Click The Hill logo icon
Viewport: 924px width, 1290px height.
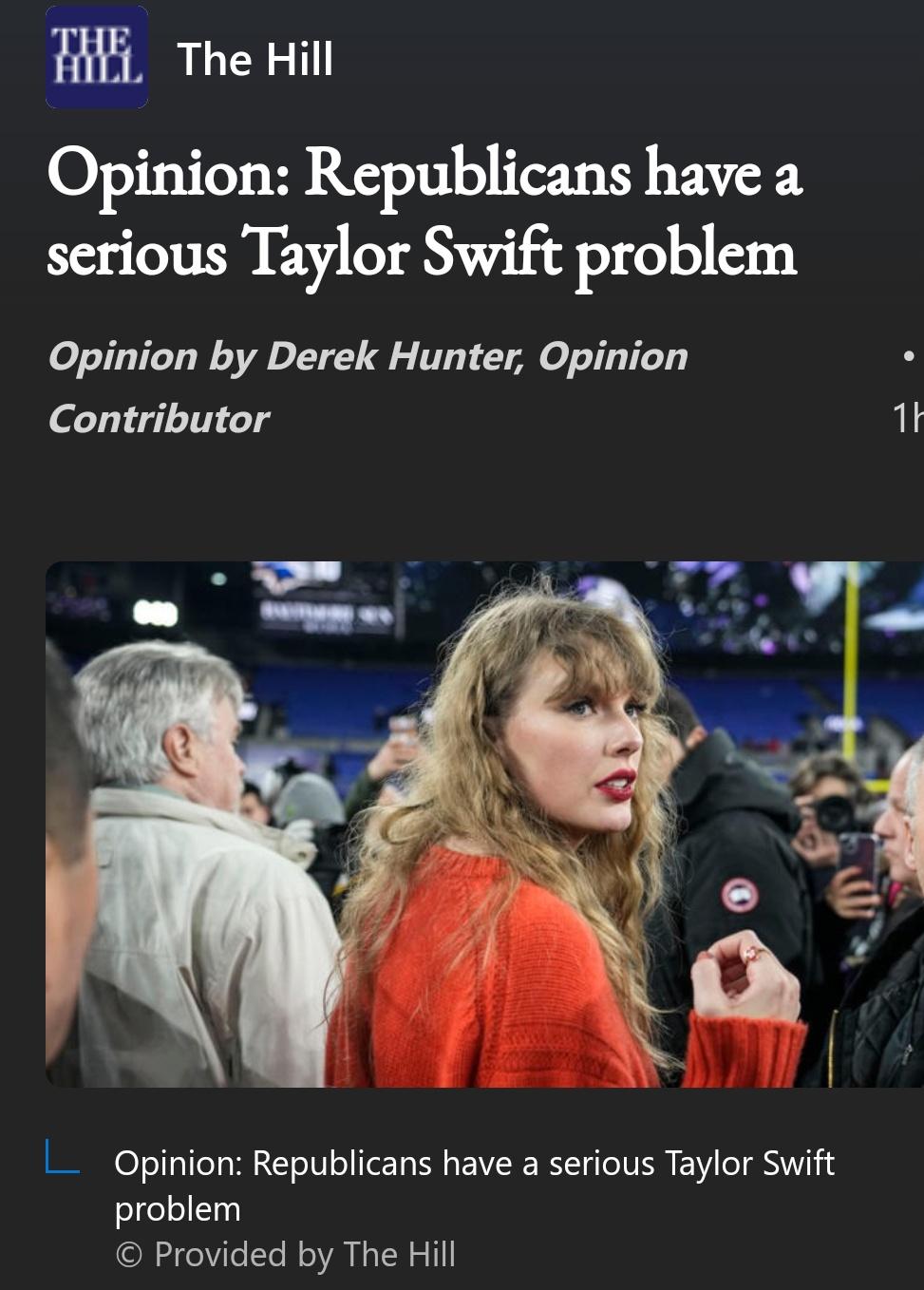tap(97, 58)
